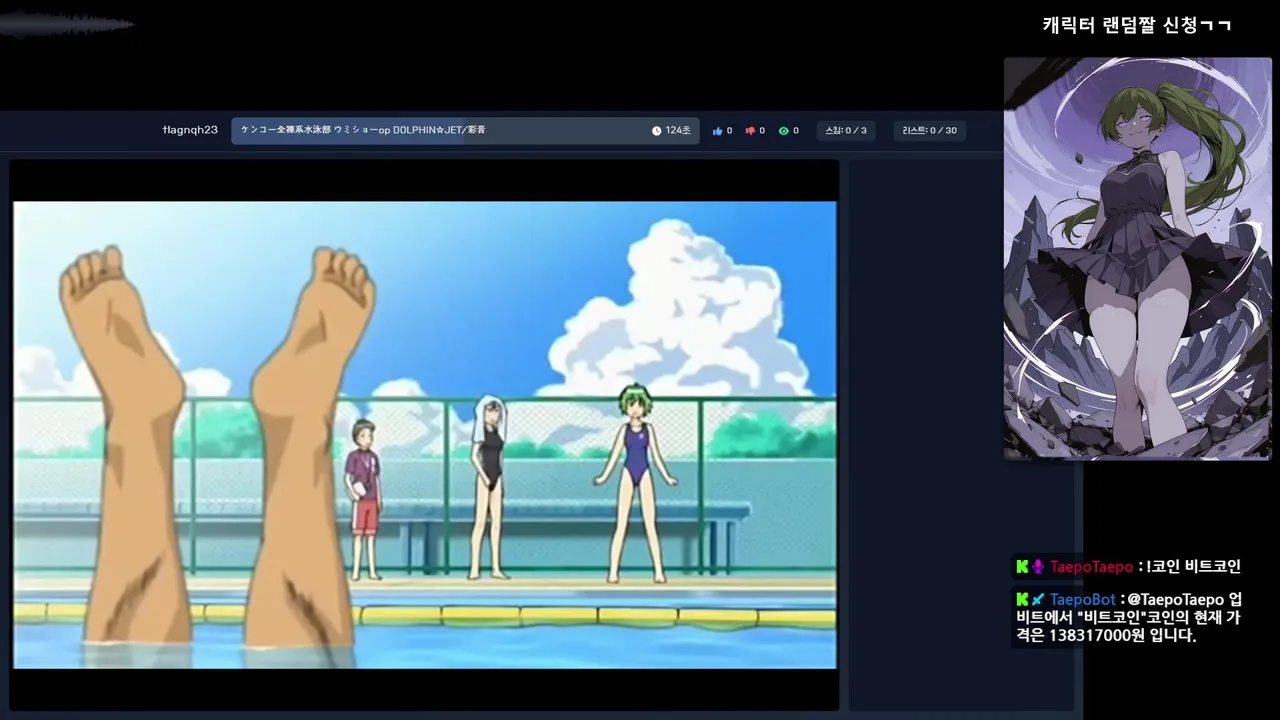This screenshot has height=720, width=1280.
Task: Click the thumbs-down dislike icon
Action: [x=750, y=131]
